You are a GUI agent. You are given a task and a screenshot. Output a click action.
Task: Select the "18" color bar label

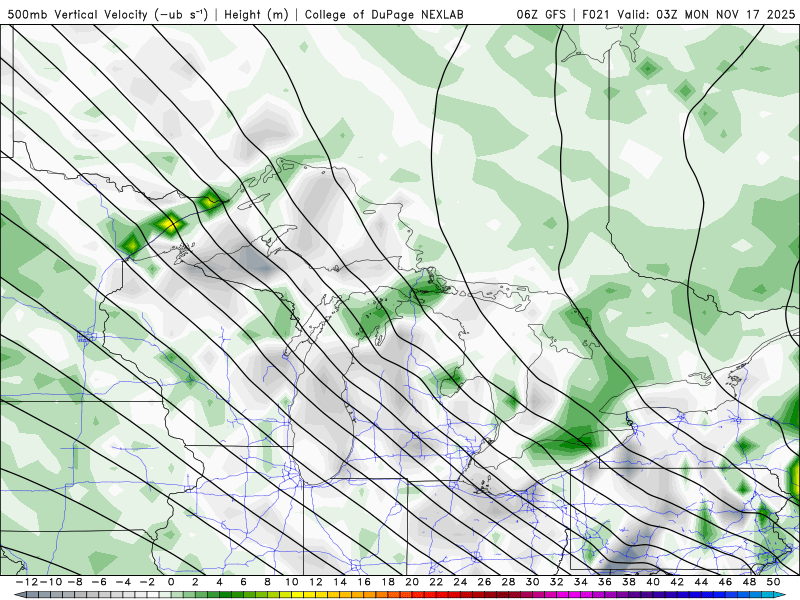tap(388, 582)
